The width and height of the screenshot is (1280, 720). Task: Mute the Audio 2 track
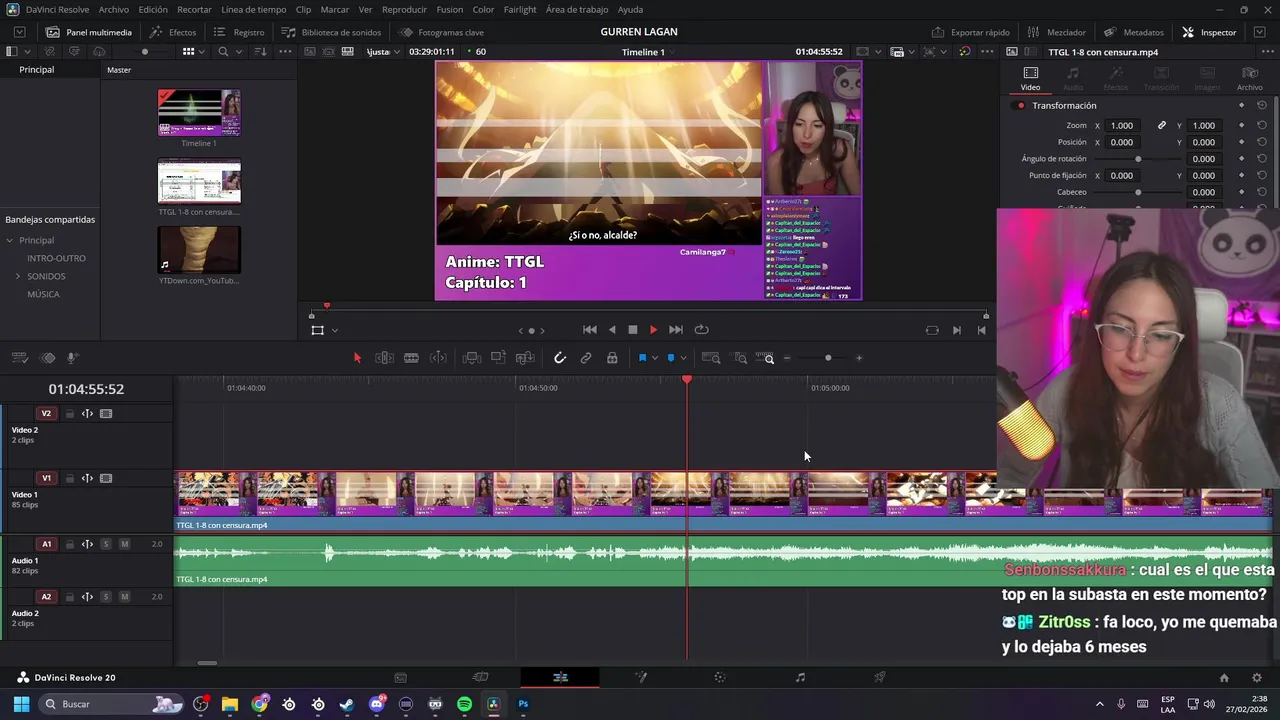click(124, 597)
